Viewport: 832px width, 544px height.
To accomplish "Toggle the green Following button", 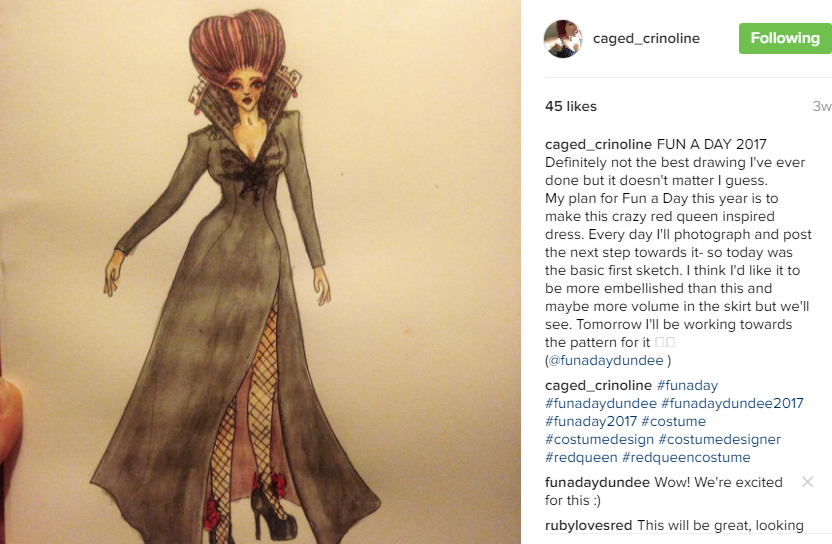I will tap(785, 38).
